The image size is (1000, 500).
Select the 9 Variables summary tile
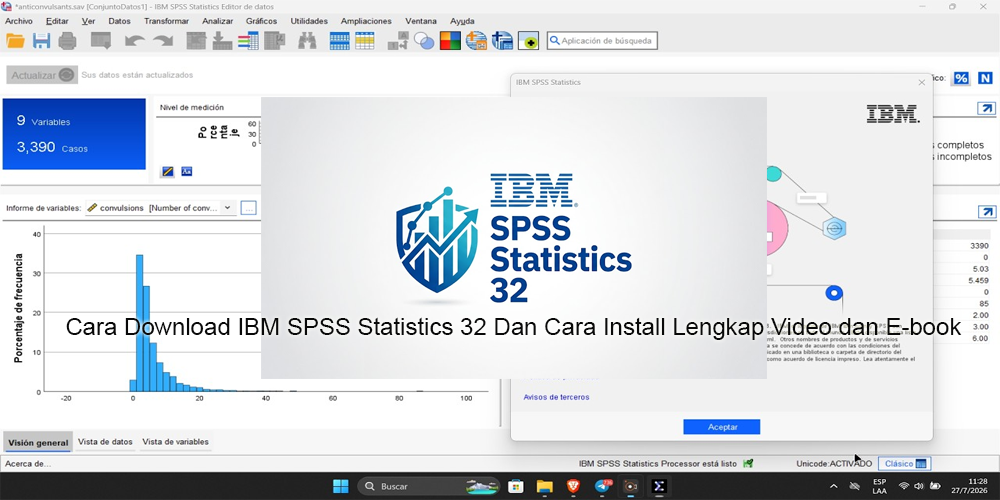tap(74, 134)
